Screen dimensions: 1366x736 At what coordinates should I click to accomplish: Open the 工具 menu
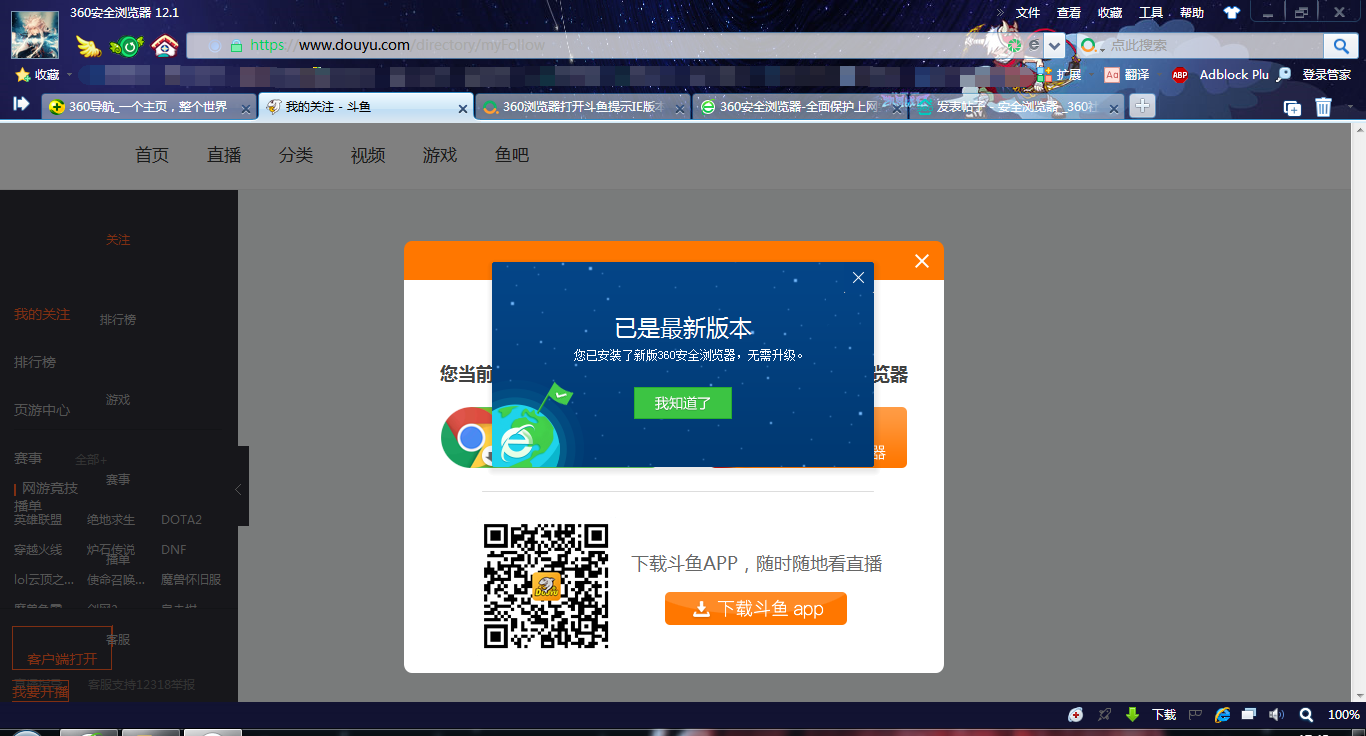pyautogui.click(x=1151, y=13)
